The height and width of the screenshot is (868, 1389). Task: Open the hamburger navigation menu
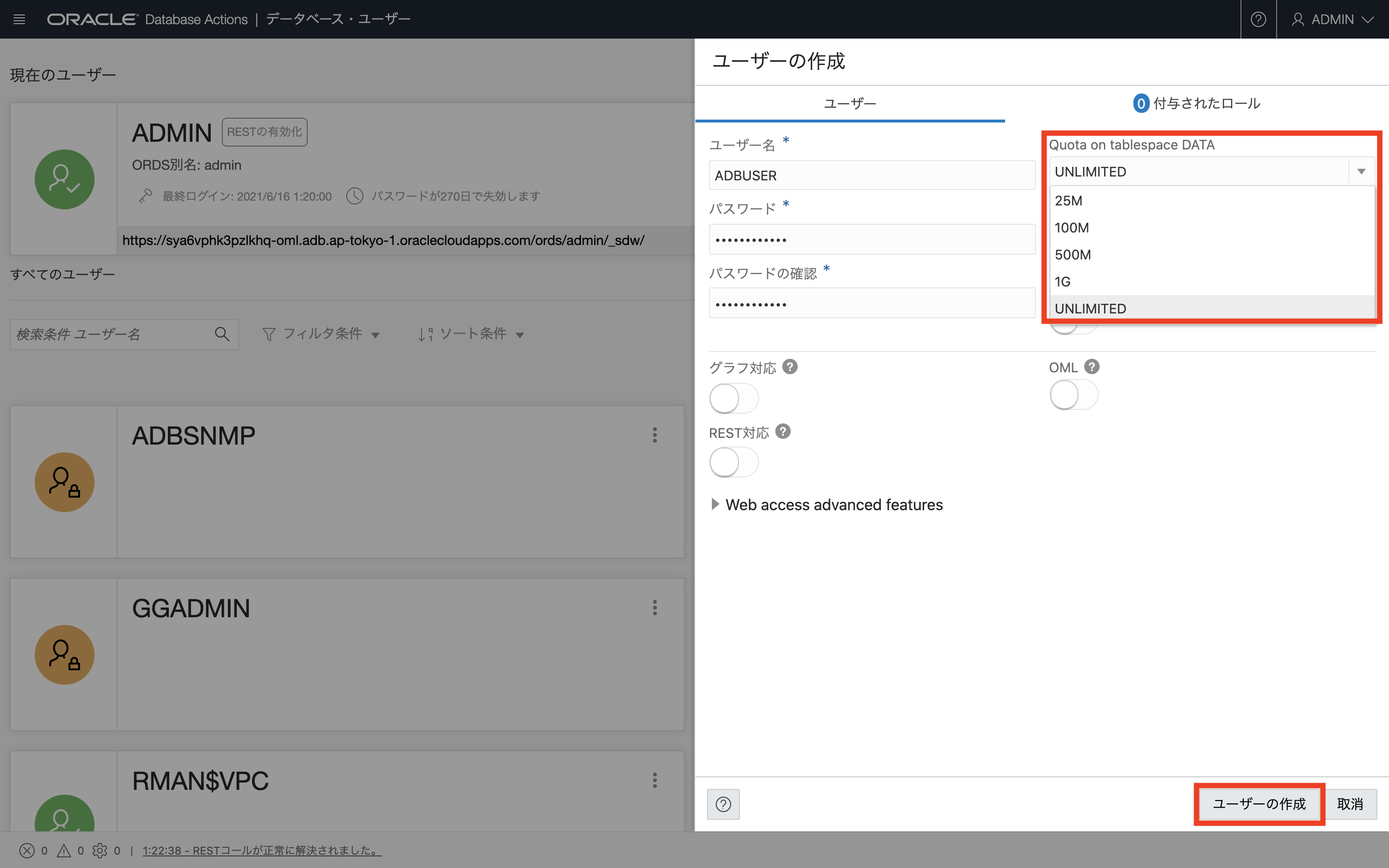click(19, 19)
